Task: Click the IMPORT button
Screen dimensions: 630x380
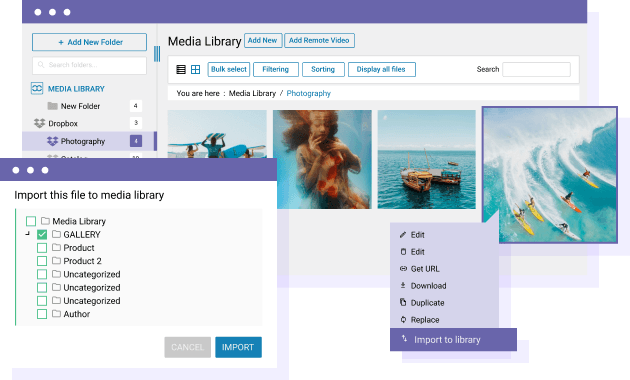Action: coord(238,347)
